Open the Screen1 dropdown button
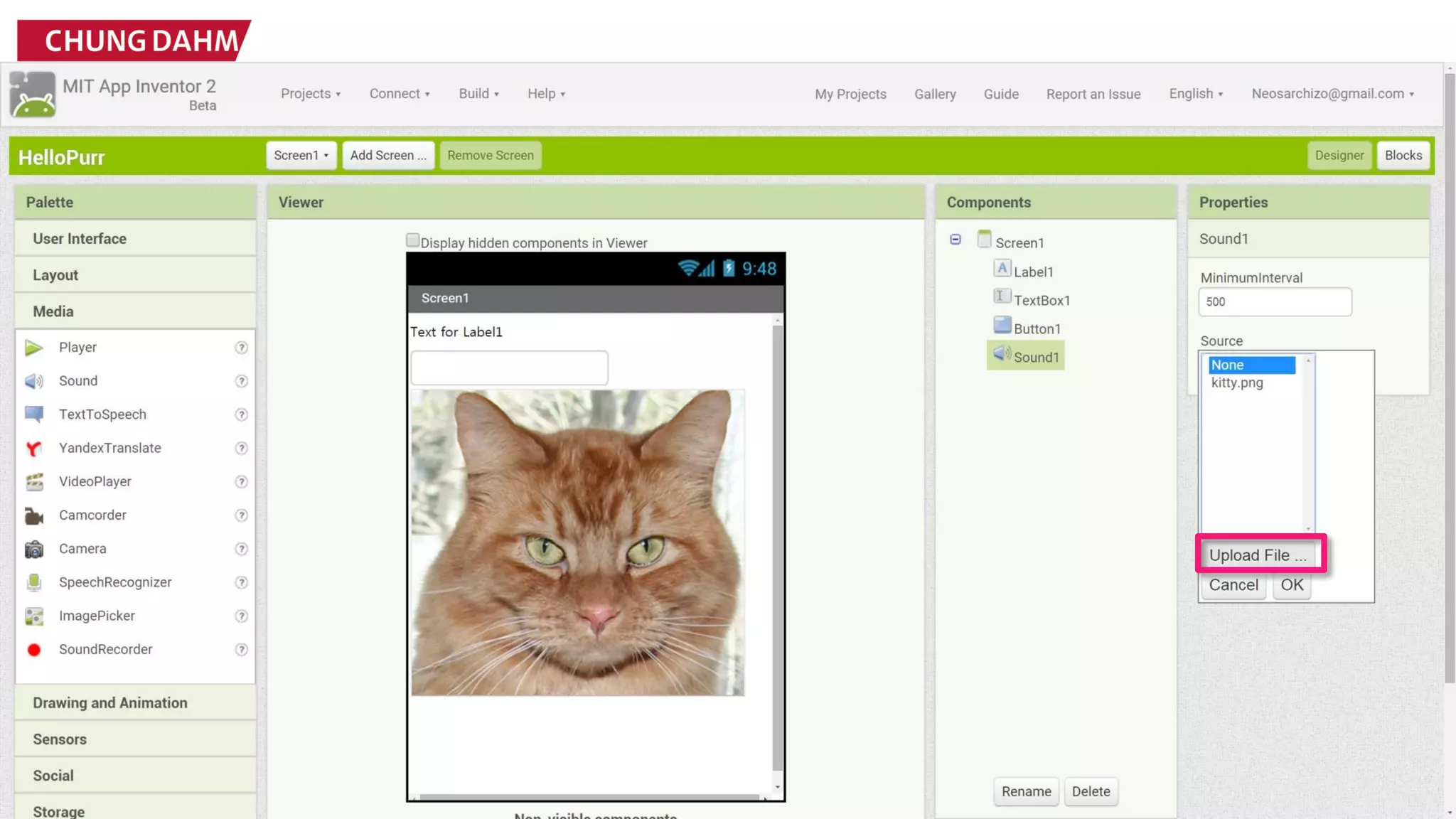 (x=301, y=155)
